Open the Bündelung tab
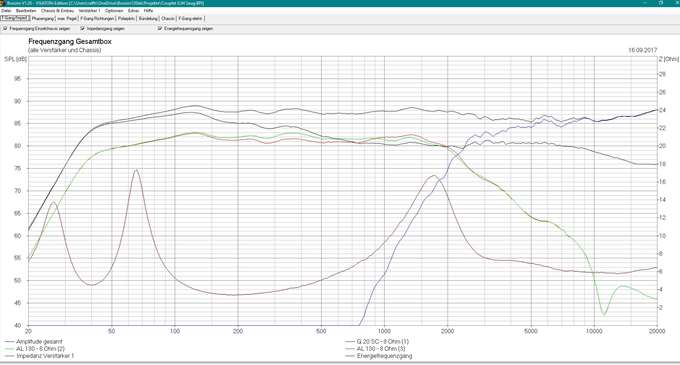680x365 pixels. pos(148,19)
